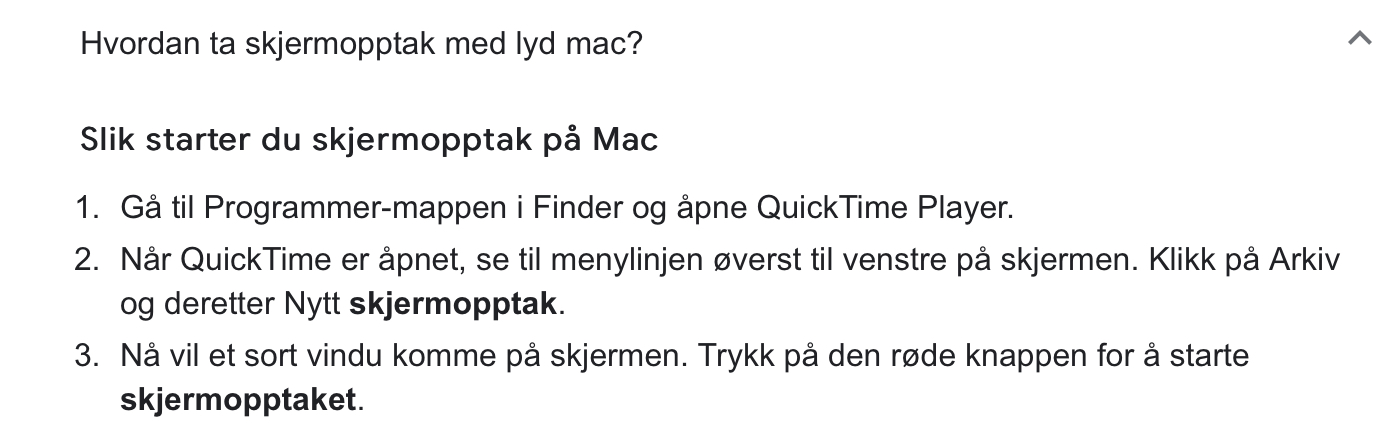Click the word "Mac" in the heading

click(x=626, y=139)
